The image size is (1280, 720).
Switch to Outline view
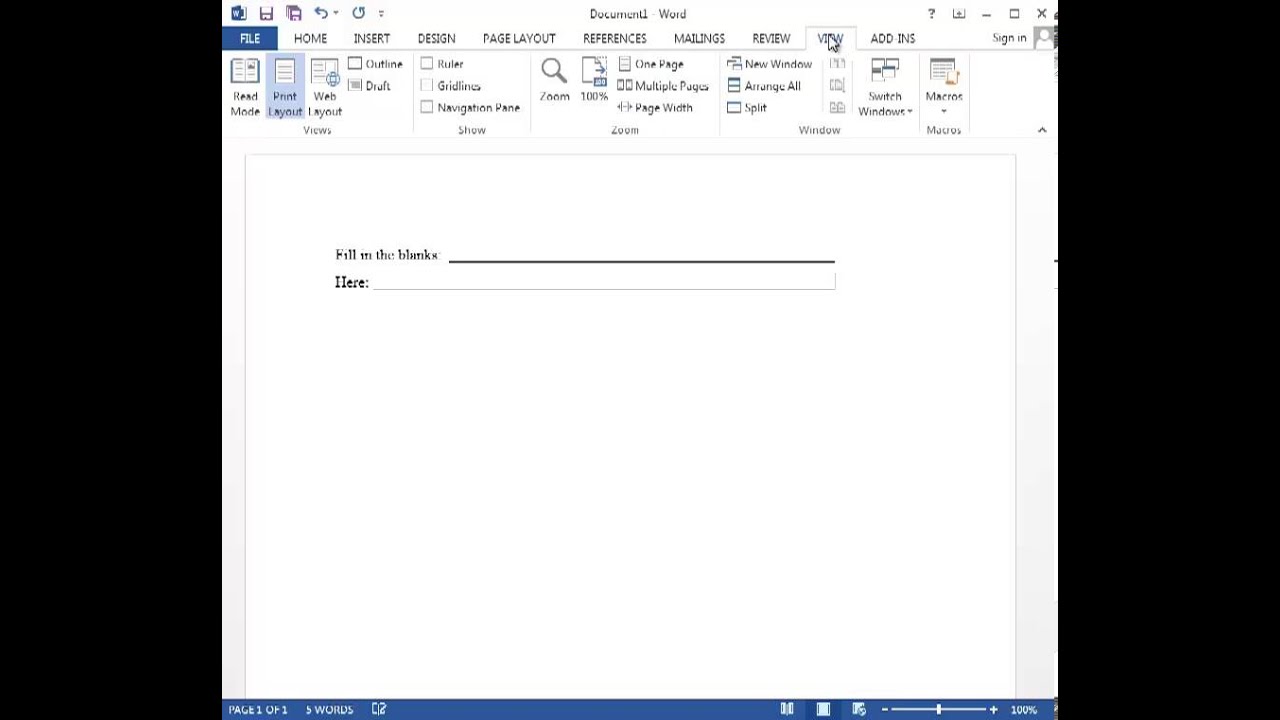(x=375, y=64)
